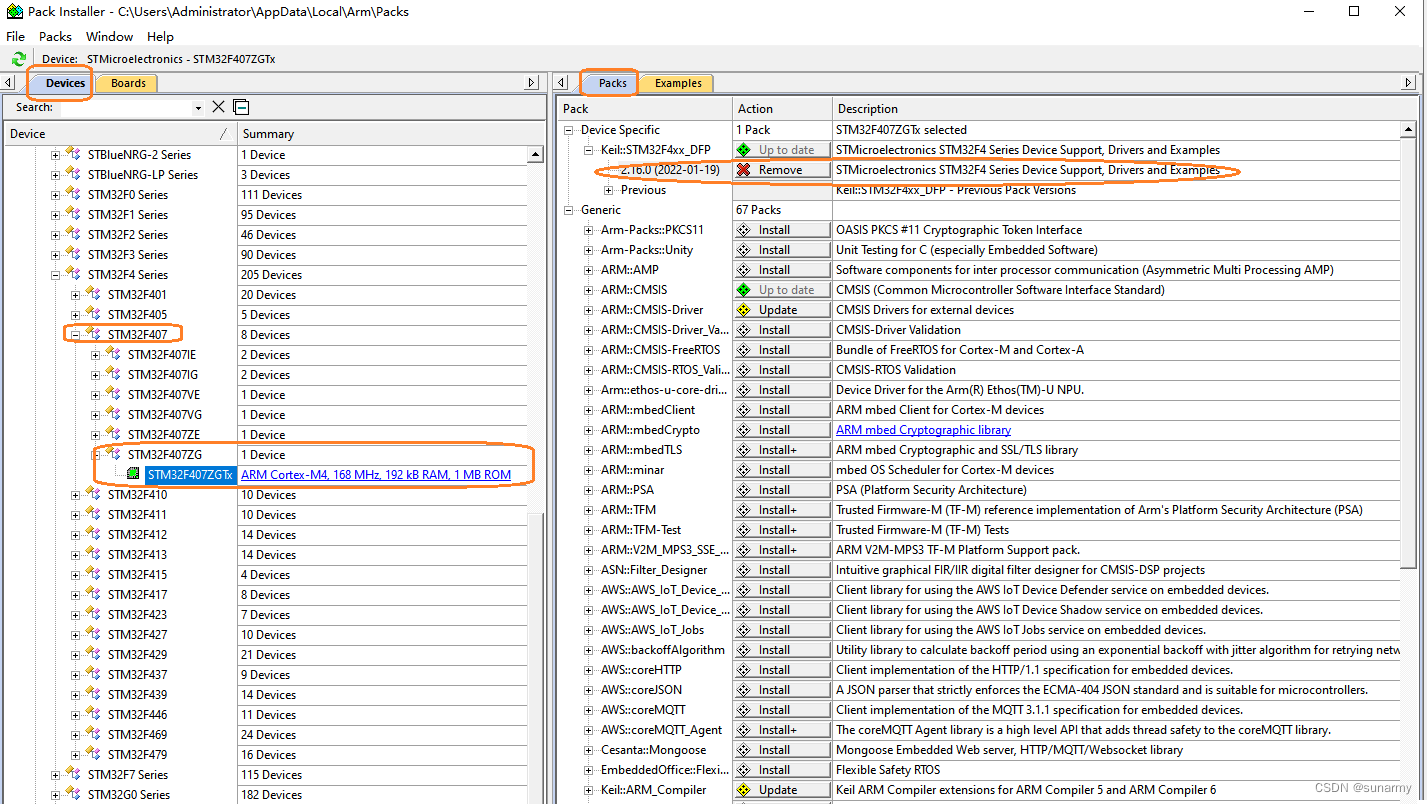Sort by the Summary column header
1427x804 pixels.
click(390, 133)
